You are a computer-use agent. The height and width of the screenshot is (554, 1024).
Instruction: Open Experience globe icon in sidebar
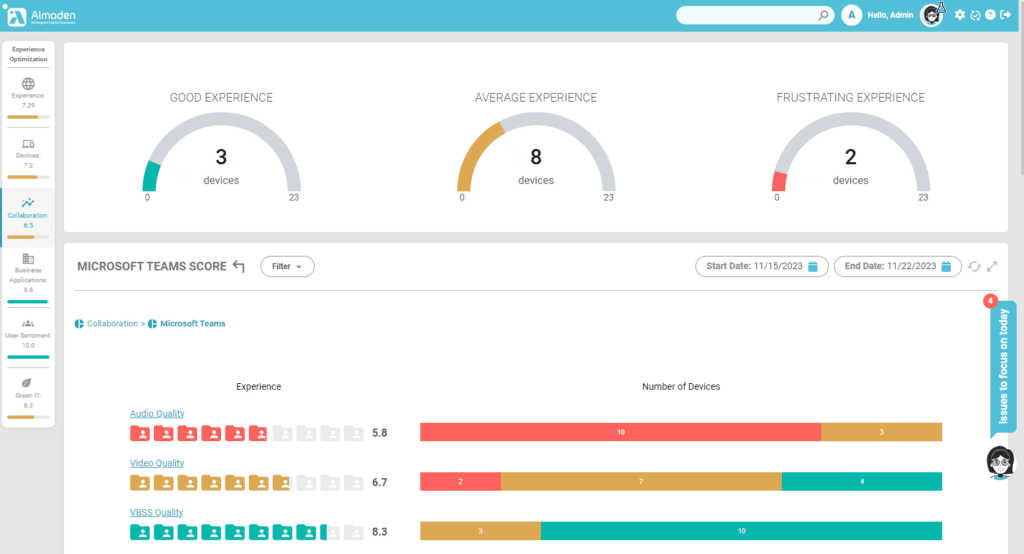tap(28, 84)
